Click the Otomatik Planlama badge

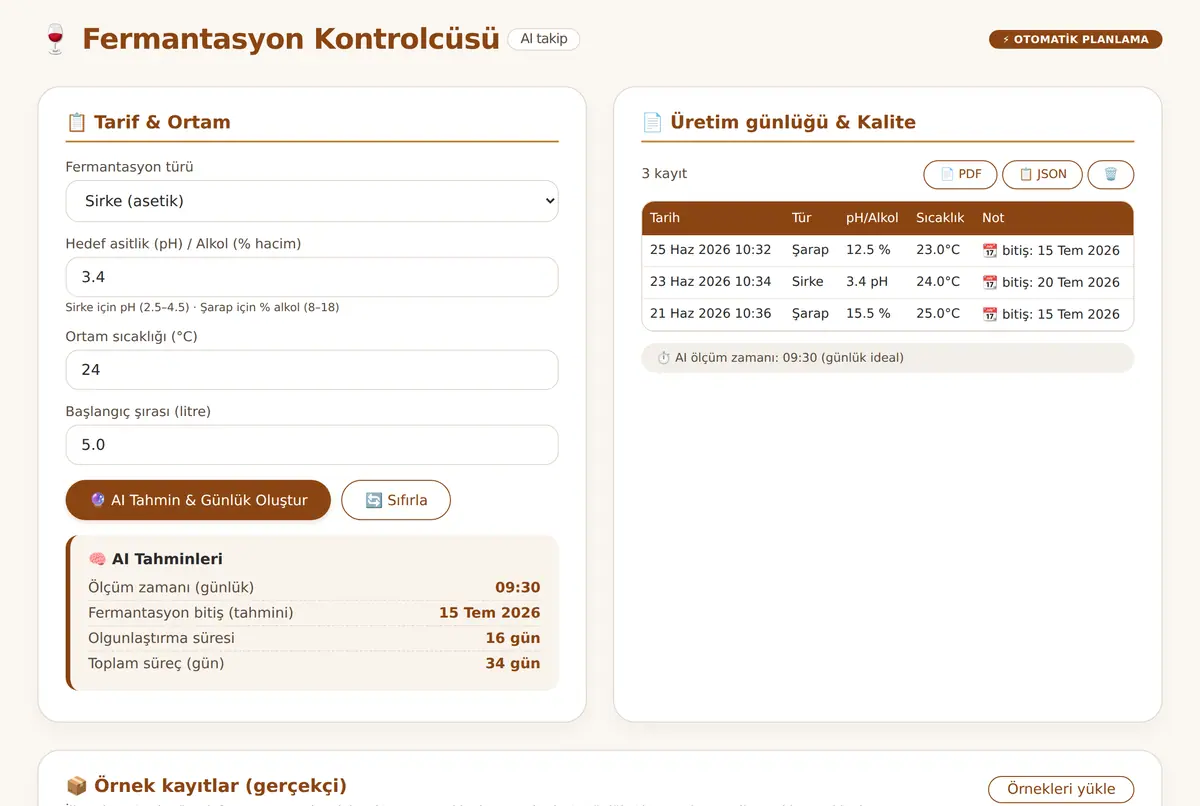[x=1076, y=40]
